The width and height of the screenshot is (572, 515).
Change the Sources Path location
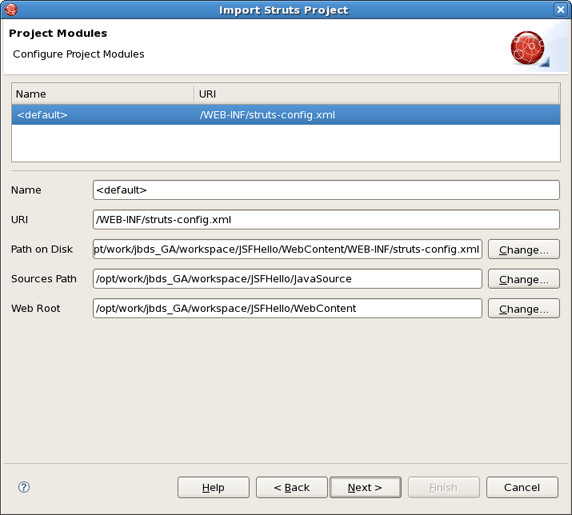click(x=524, y=279)
